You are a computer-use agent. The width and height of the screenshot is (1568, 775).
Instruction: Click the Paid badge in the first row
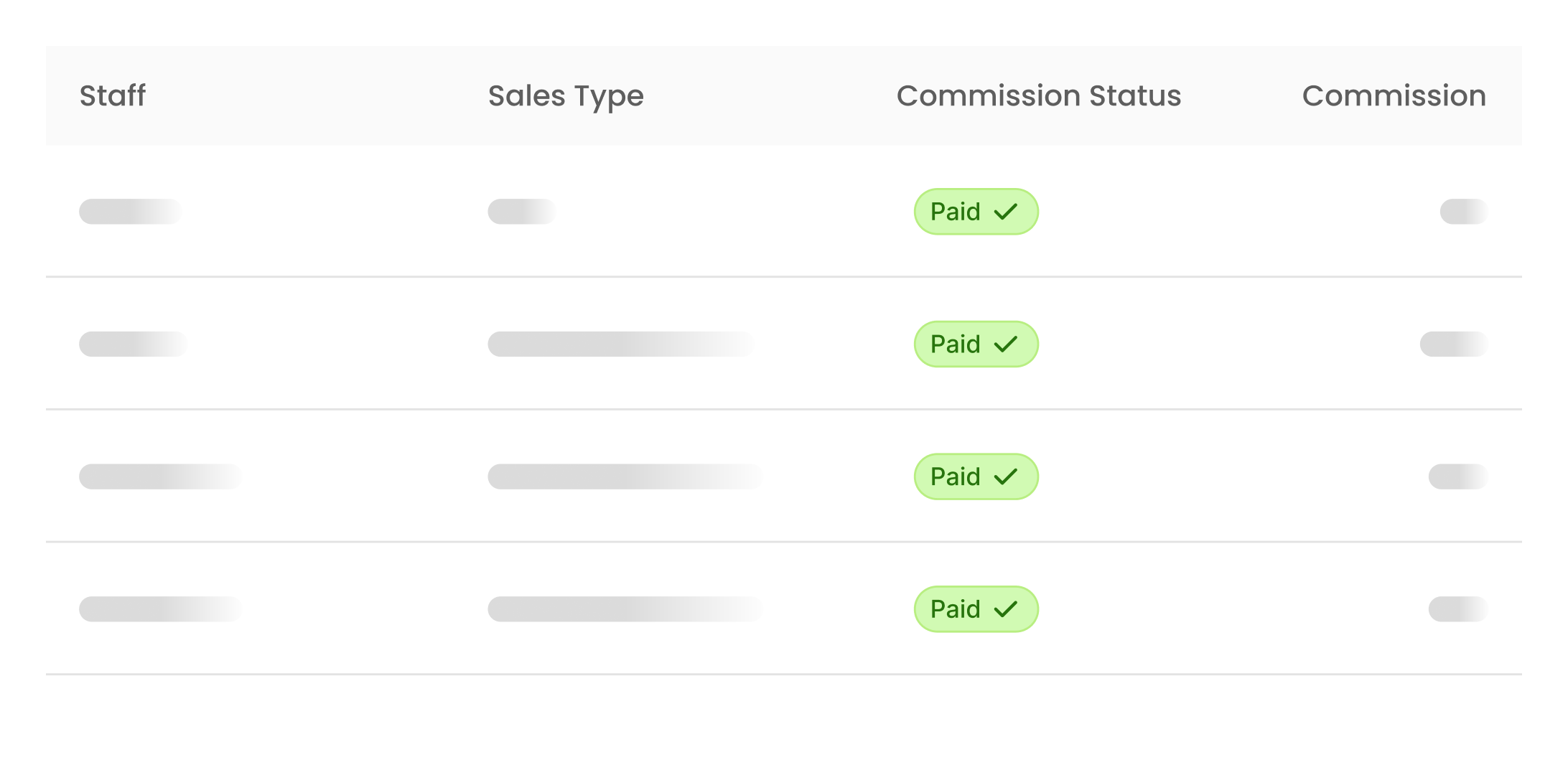pos(975,212)
